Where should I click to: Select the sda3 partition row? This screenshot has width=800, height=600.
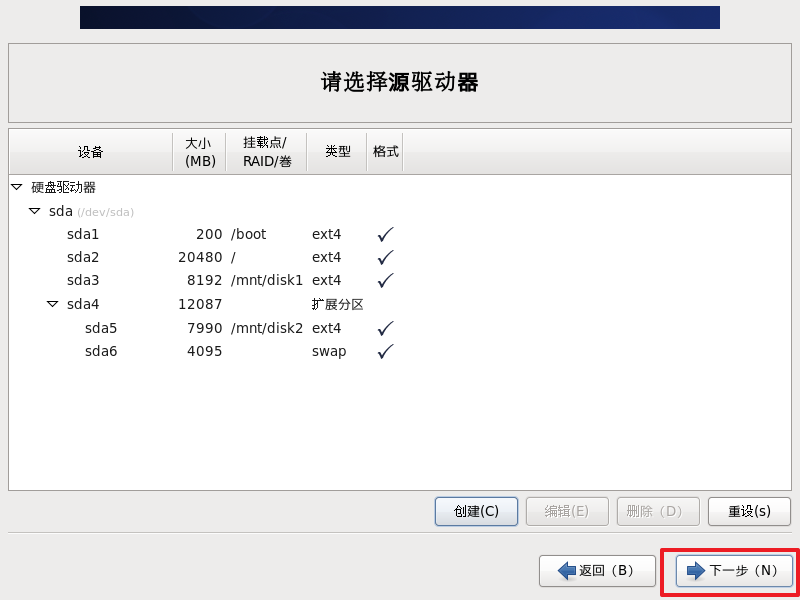400,280
